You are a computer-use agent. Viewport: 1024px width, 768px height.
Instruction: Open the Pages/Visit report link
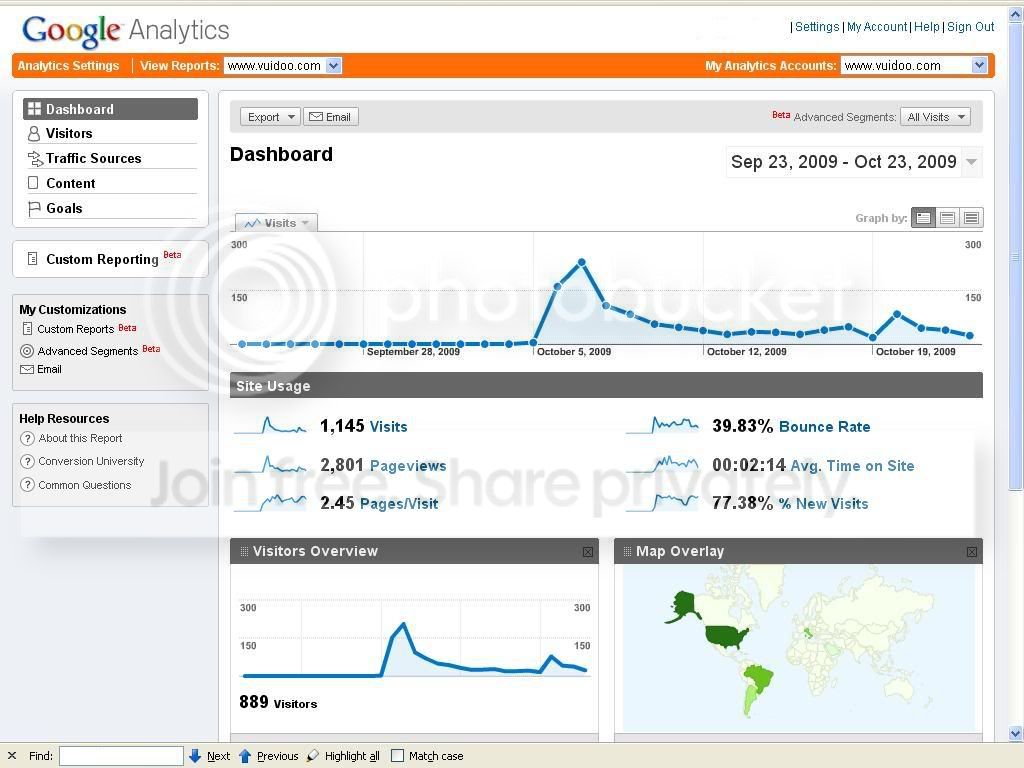pos(399,504)
